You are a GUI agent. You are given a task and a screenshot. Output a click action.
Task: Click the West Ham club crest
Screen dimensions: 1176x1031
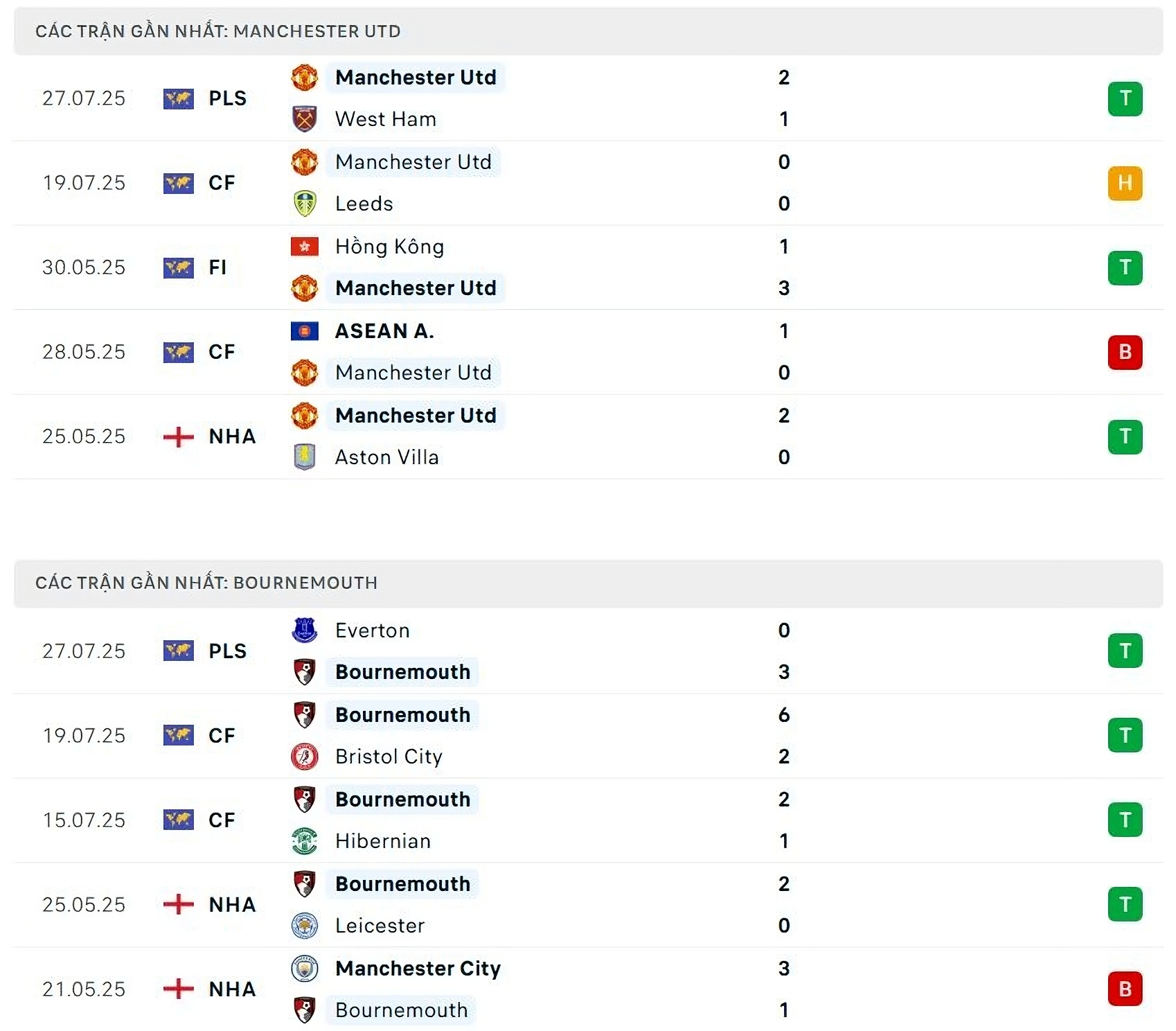coord(304,119)
